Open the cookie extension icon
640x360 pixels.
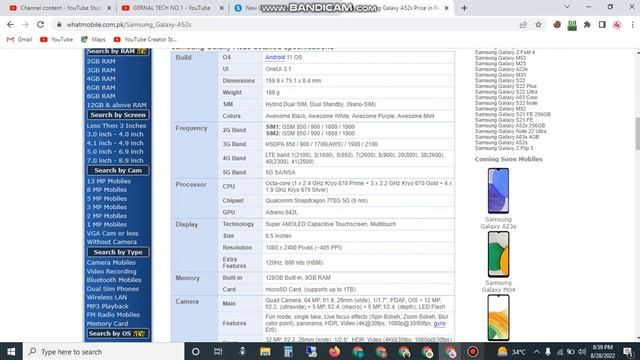[557, 24]
